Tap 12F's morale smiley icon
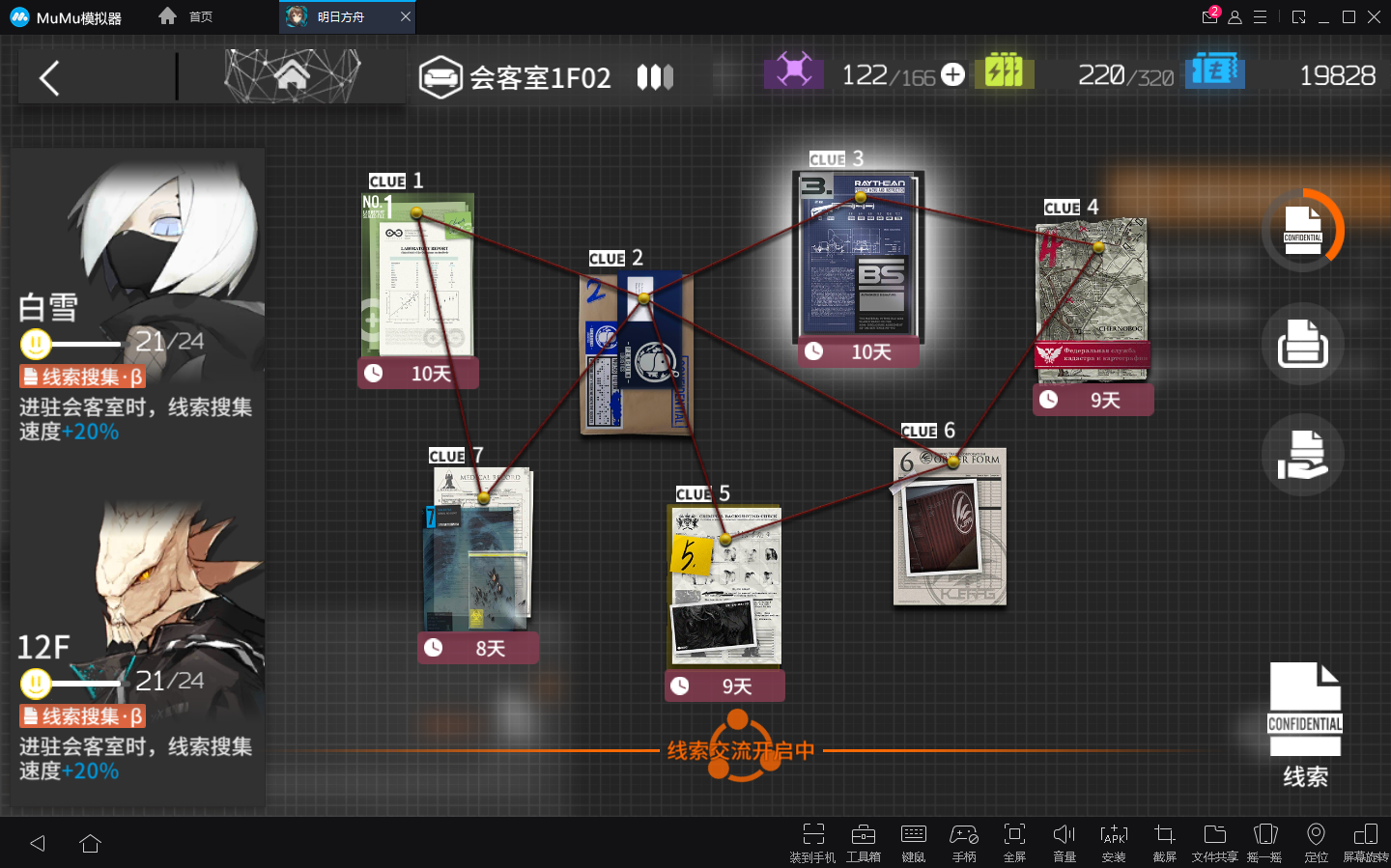The height and width of the screenshot is (868, 1391). pos(36,684)
